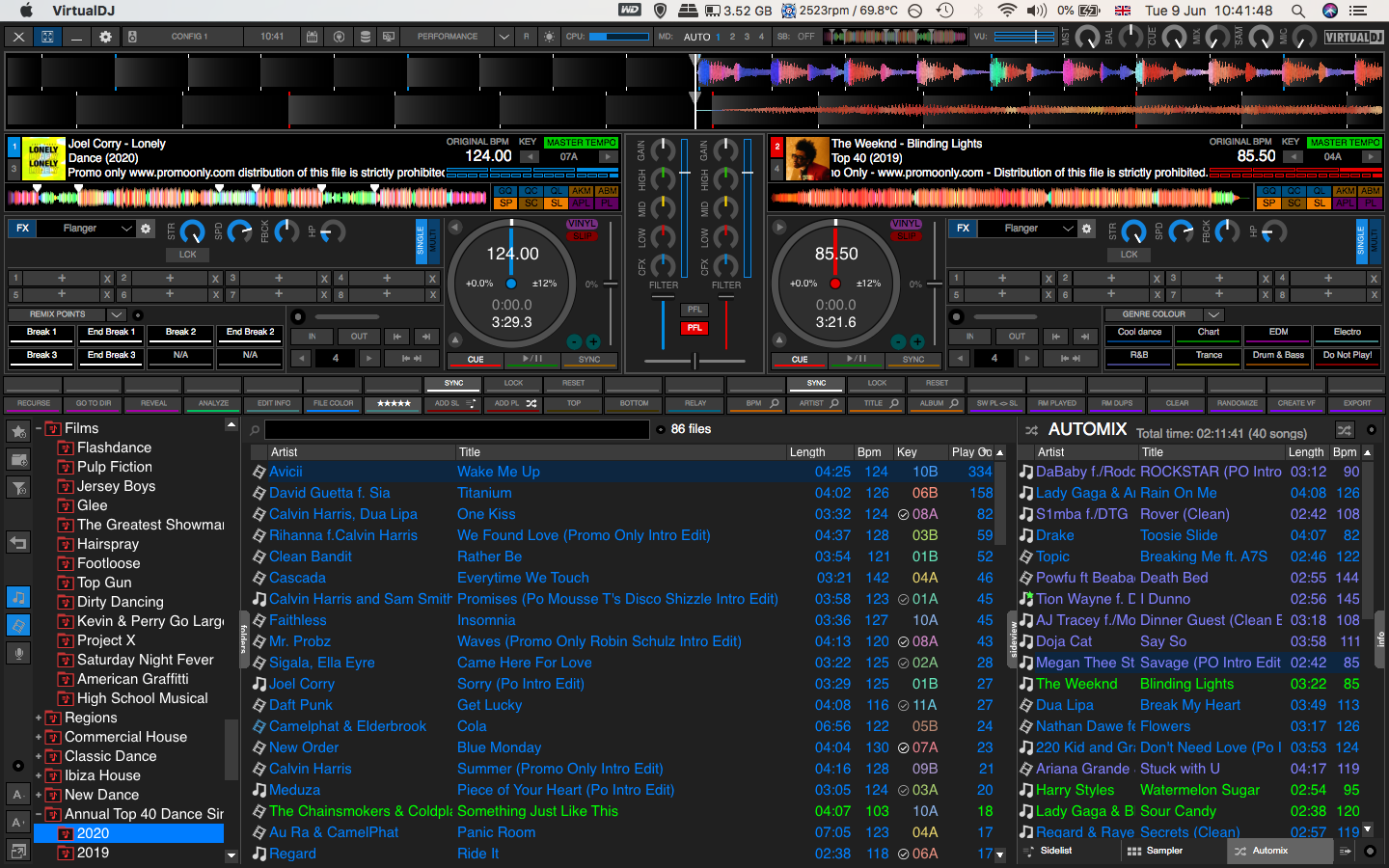Open the REMIX POINTS pad page dropdown
1389x868 pixels.
(x=116, y=314)
